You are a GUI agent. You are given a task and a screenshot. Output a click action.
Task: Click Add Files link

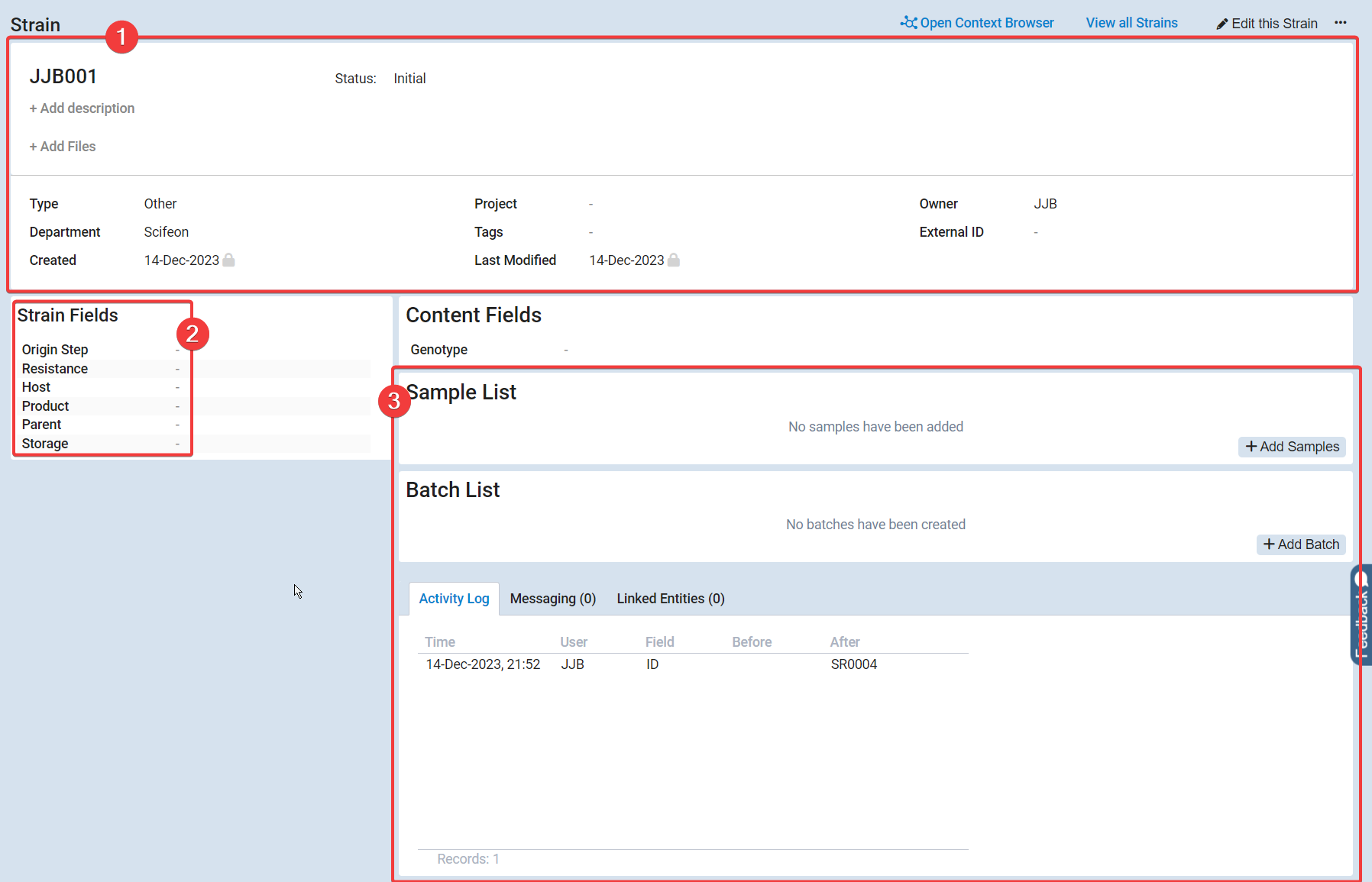click(63, 147)
